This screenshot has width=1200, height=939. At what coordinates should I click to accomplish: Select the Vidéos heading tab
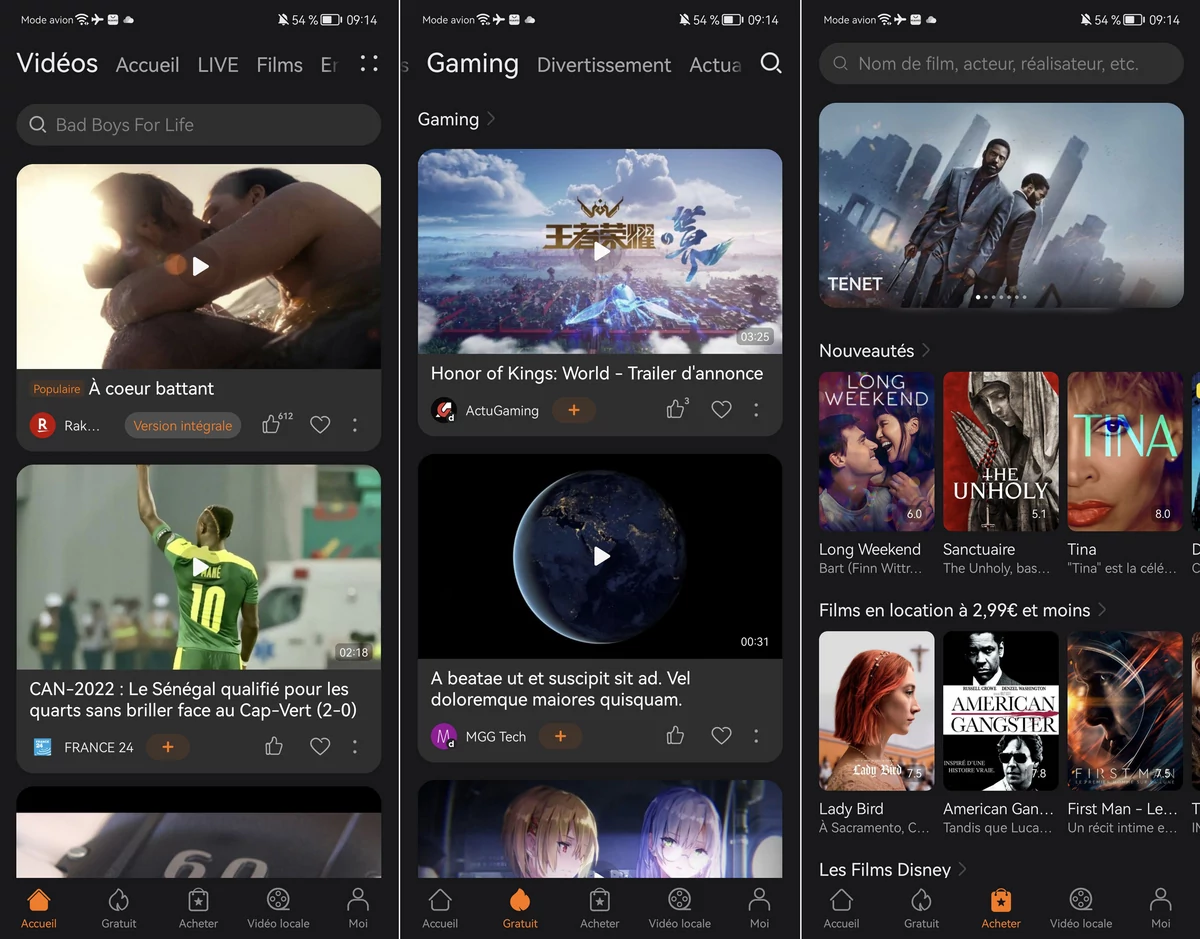(58, 63)
